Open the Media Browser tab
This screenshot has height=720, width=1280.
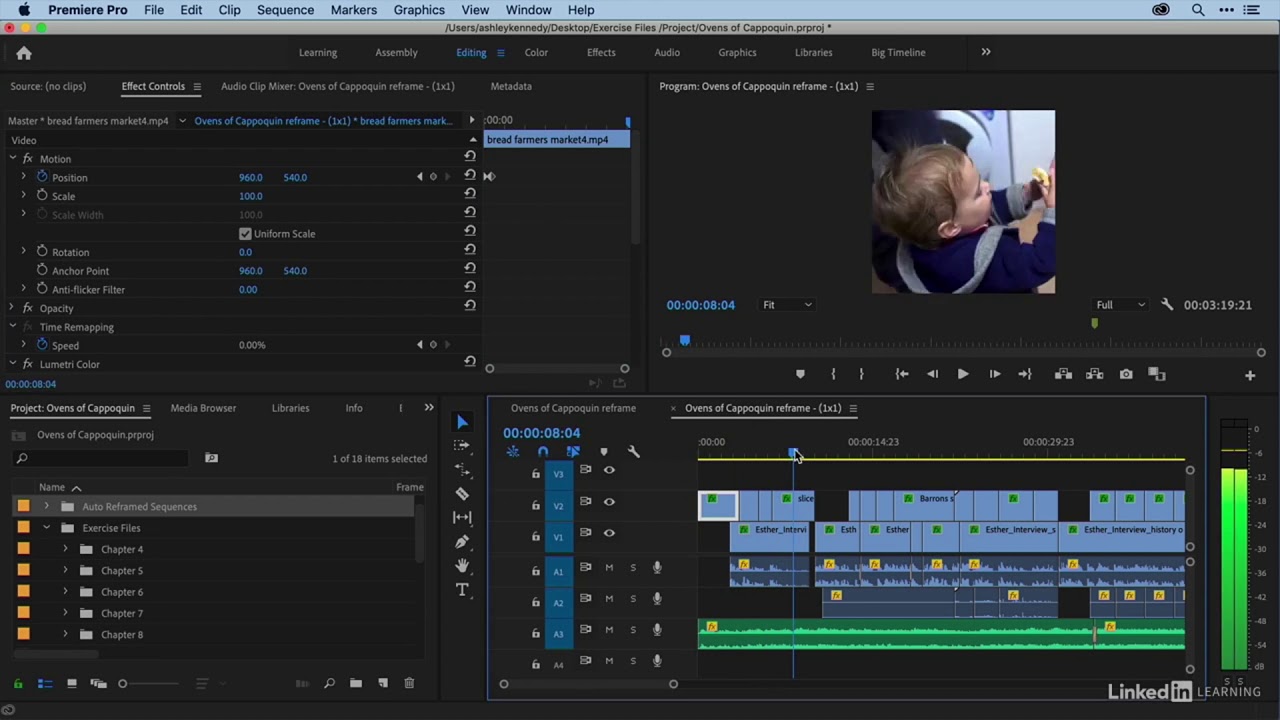(203, 408)
